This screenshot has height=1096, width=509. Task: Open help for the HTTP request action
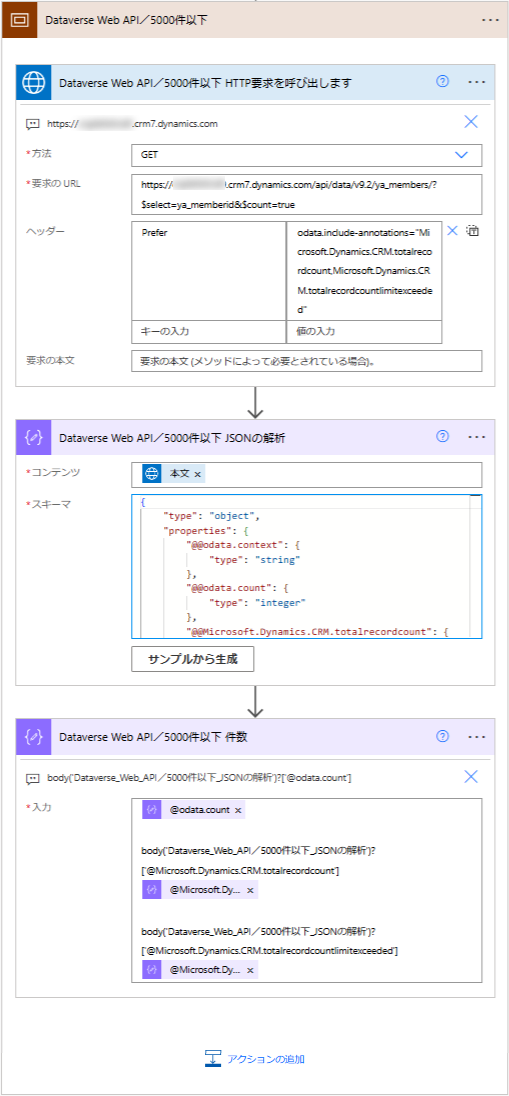click(442, 82)
